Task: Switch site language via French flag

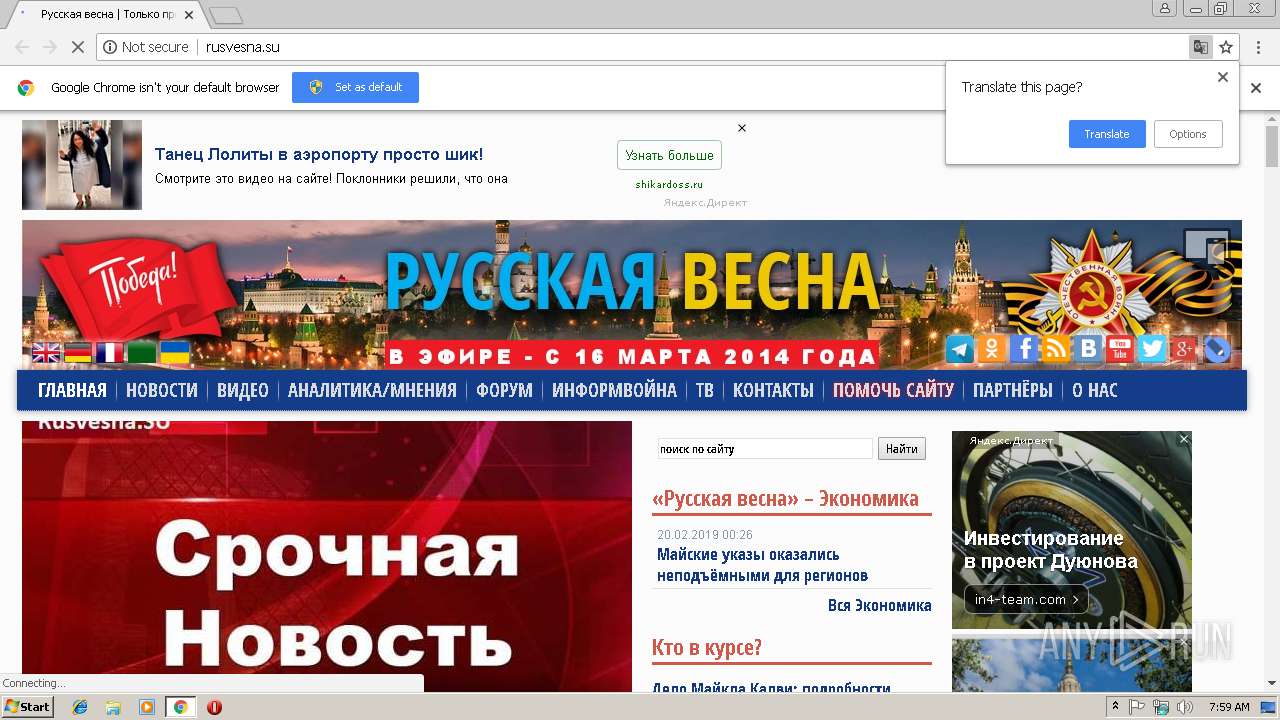Action: 110,352
